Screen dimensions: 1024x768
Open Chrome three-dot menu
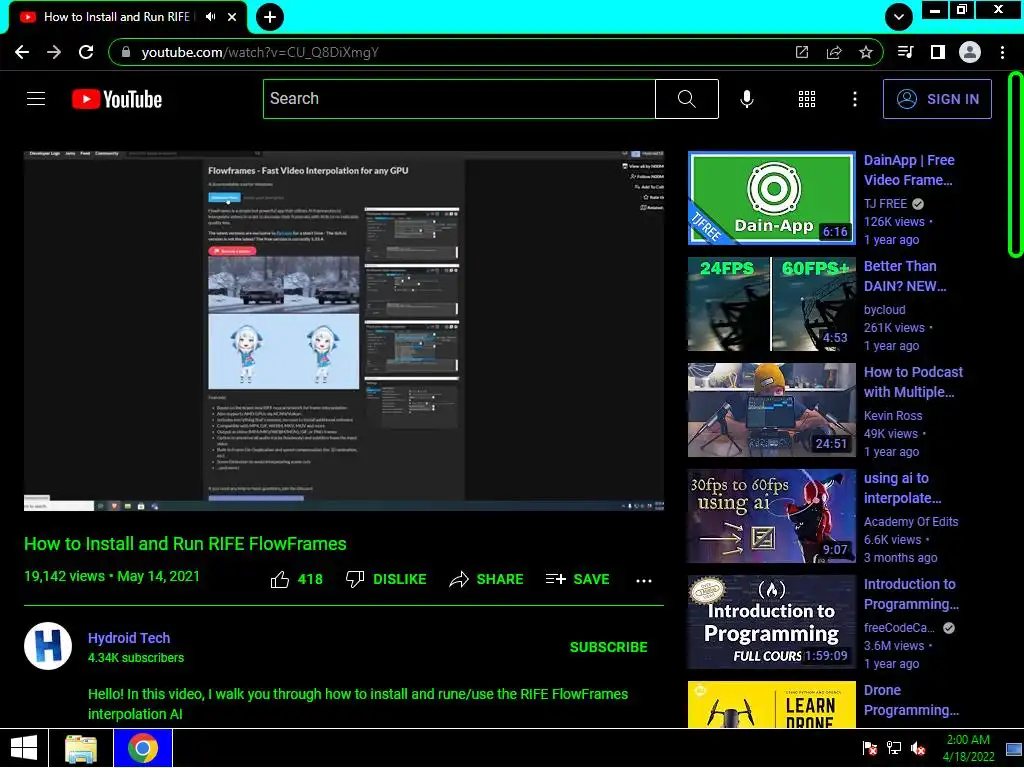coord(1002,52)
